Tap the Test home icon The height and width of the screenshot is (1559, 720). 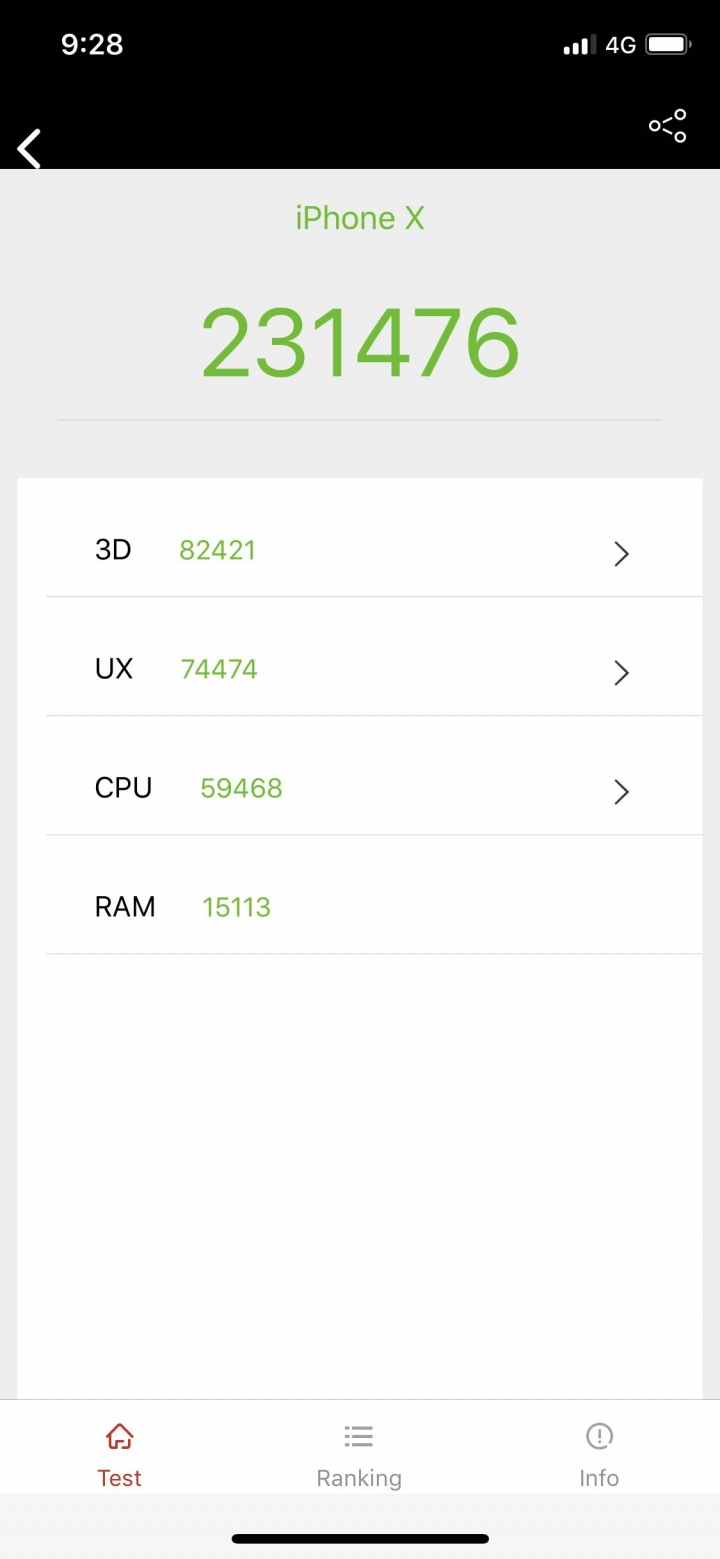click(x=119, y=1437)
